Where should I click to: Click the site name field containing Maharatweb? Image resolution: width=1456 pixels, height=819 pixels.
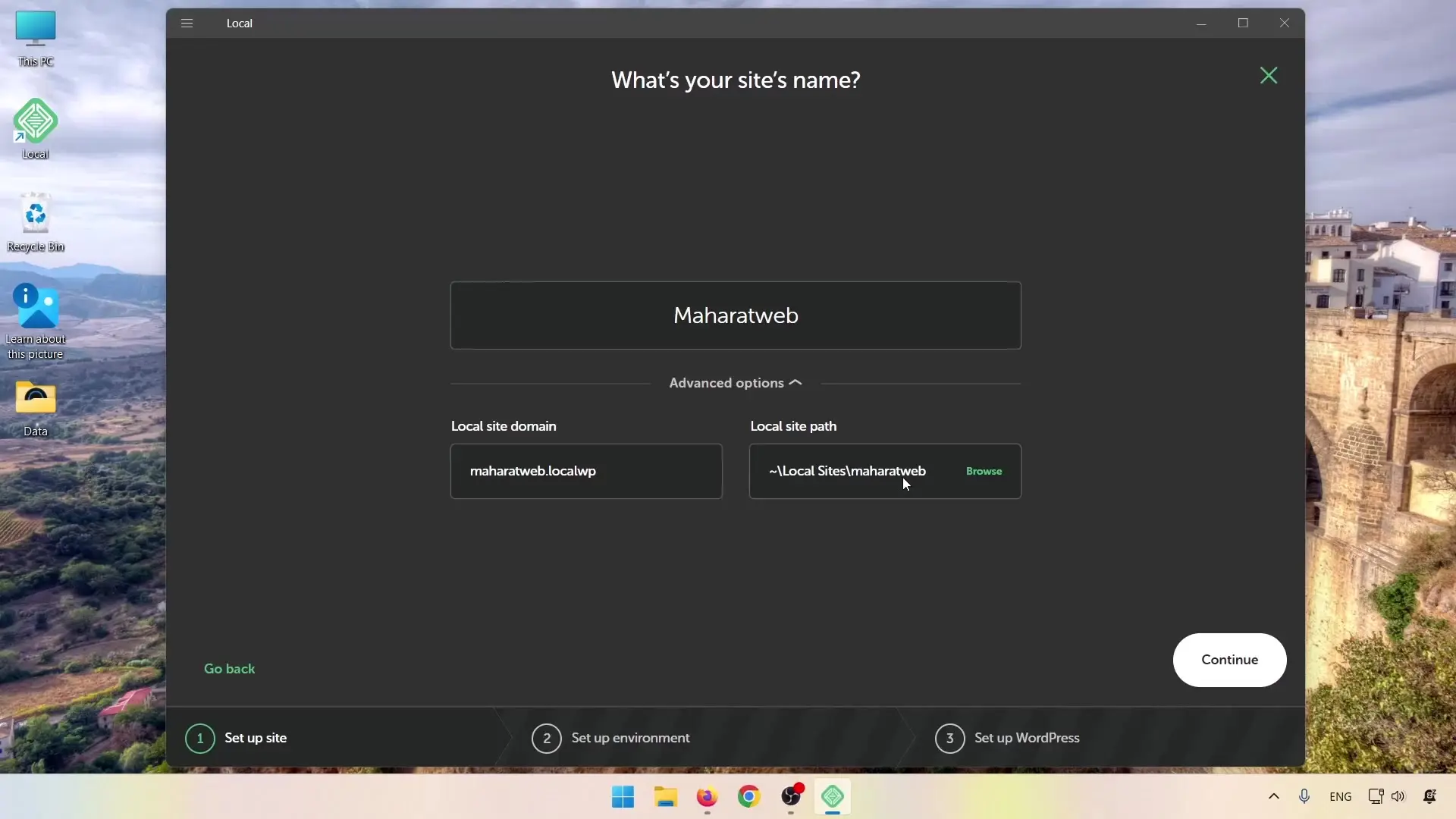point(736,315)
